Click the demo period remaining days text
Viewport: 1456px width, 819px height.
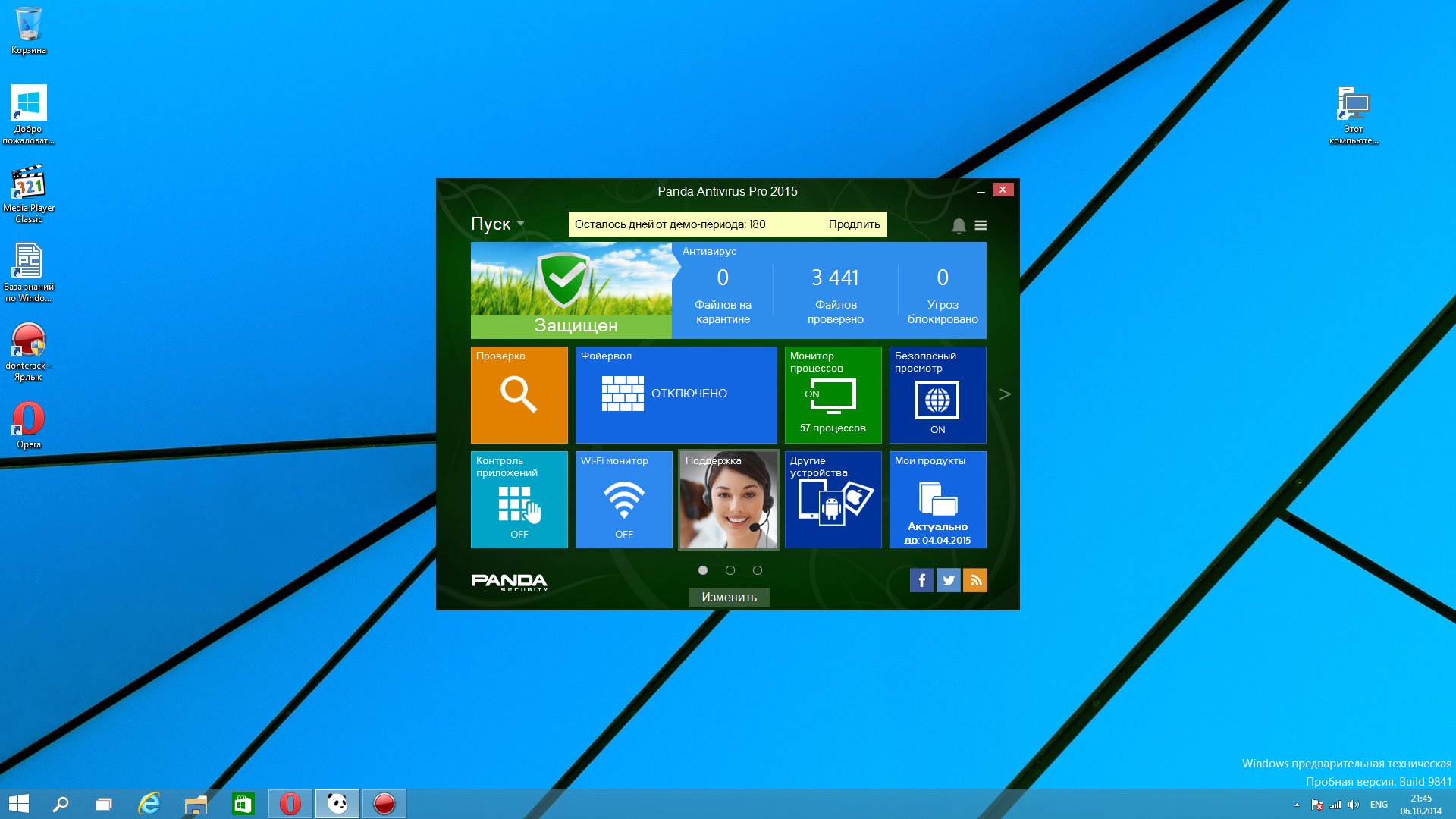670,224
